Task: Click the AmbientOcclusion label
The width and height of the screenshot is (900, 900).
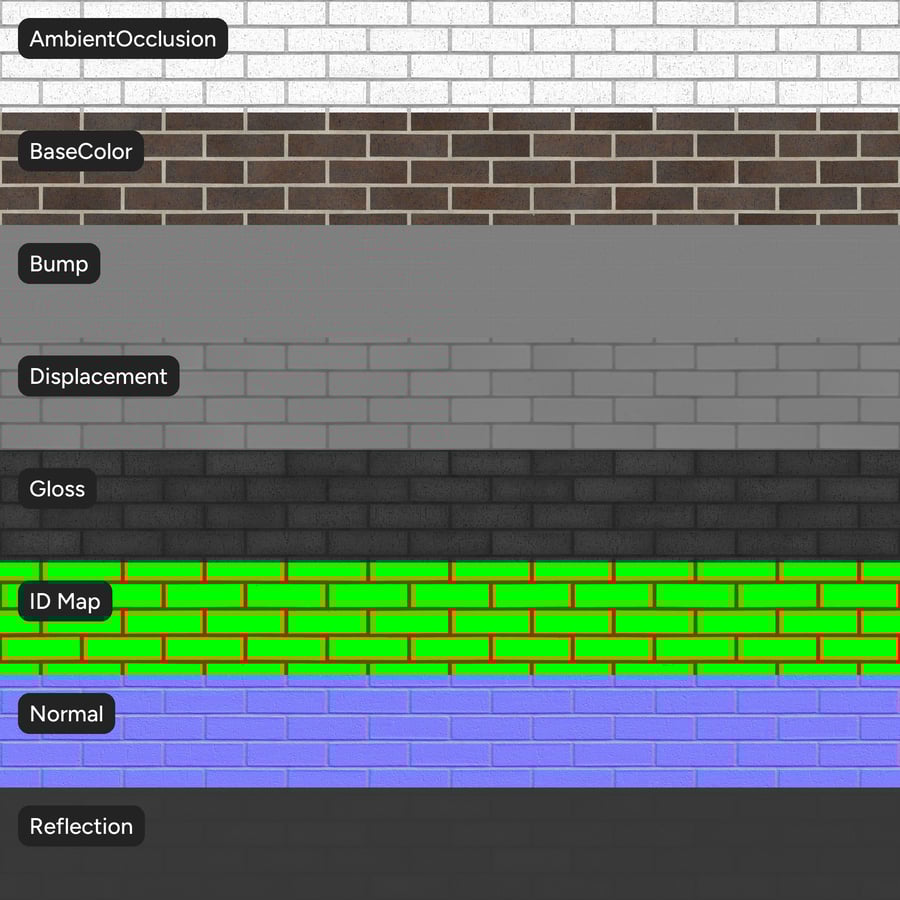Action: [x=123, y=38]
